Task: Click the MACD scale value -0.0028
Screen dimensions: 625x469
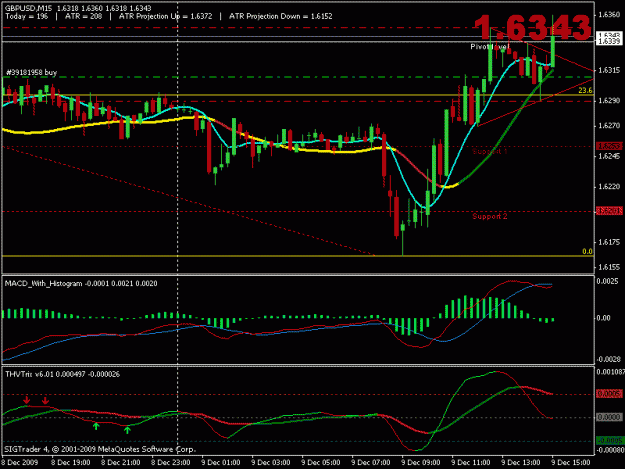Action: click(x=608, y=359)
